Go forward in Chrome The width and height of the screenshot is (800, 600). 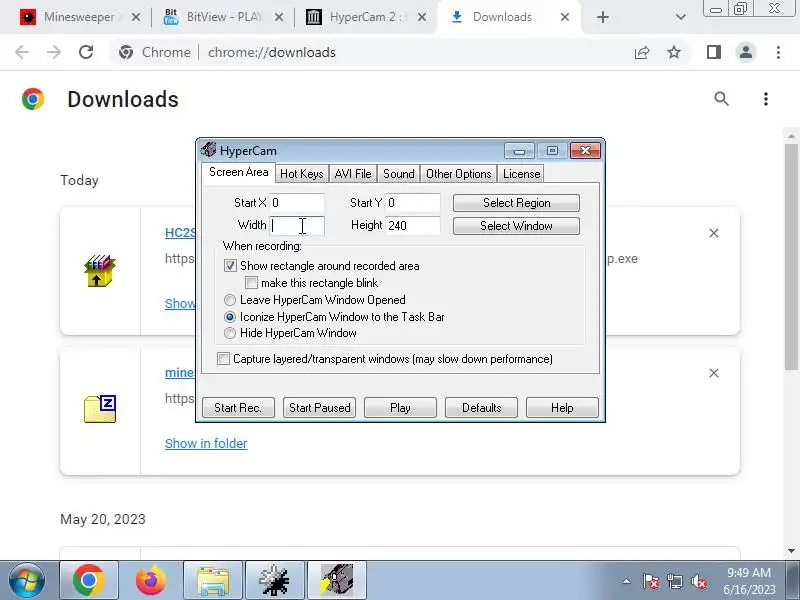(x=54, y=52)
